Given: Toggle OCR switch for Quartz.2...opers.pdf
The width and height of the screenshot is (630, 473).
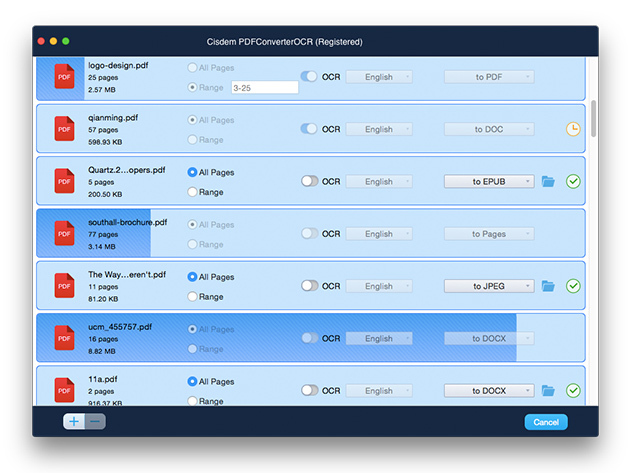Looking at the screenshot, I should [309, 181].
